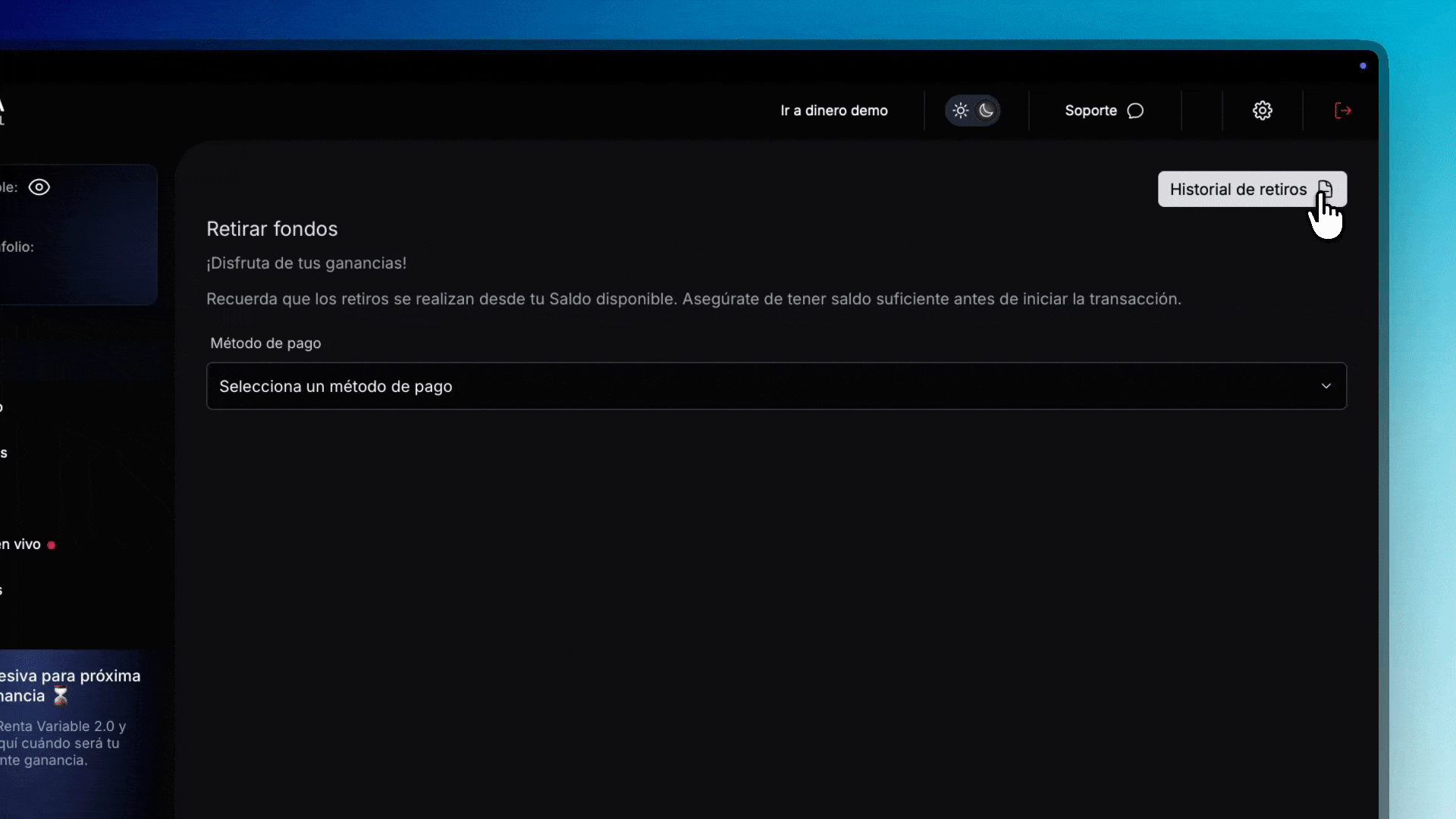This screenshot has width=1456, height=819.
Task: Open the Selecciona un método de pago dropdown
Action: pos(777,386)
